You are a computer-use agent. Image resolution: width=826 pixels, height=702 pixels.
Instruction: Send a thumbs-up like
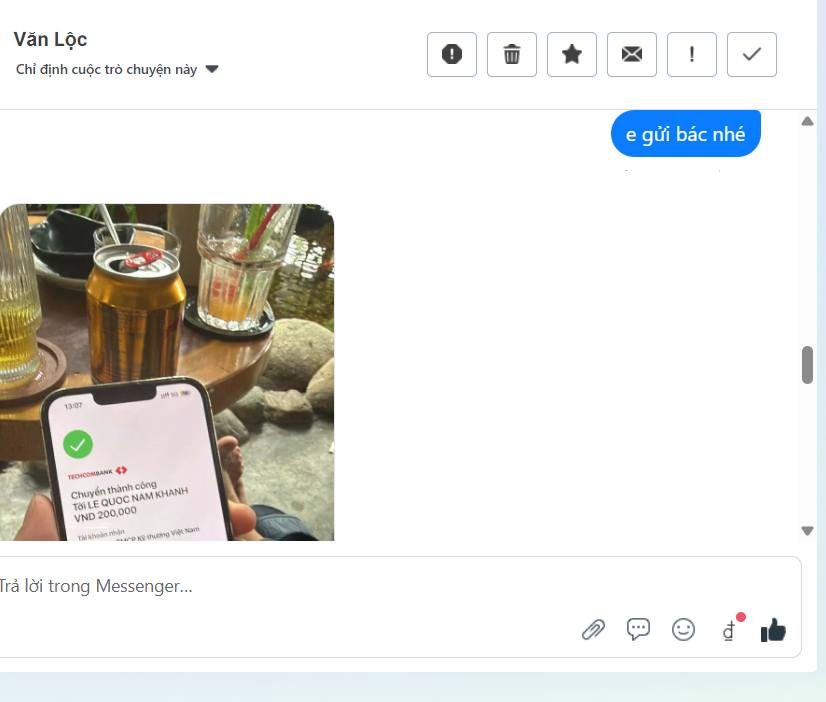tap(772, 630)
